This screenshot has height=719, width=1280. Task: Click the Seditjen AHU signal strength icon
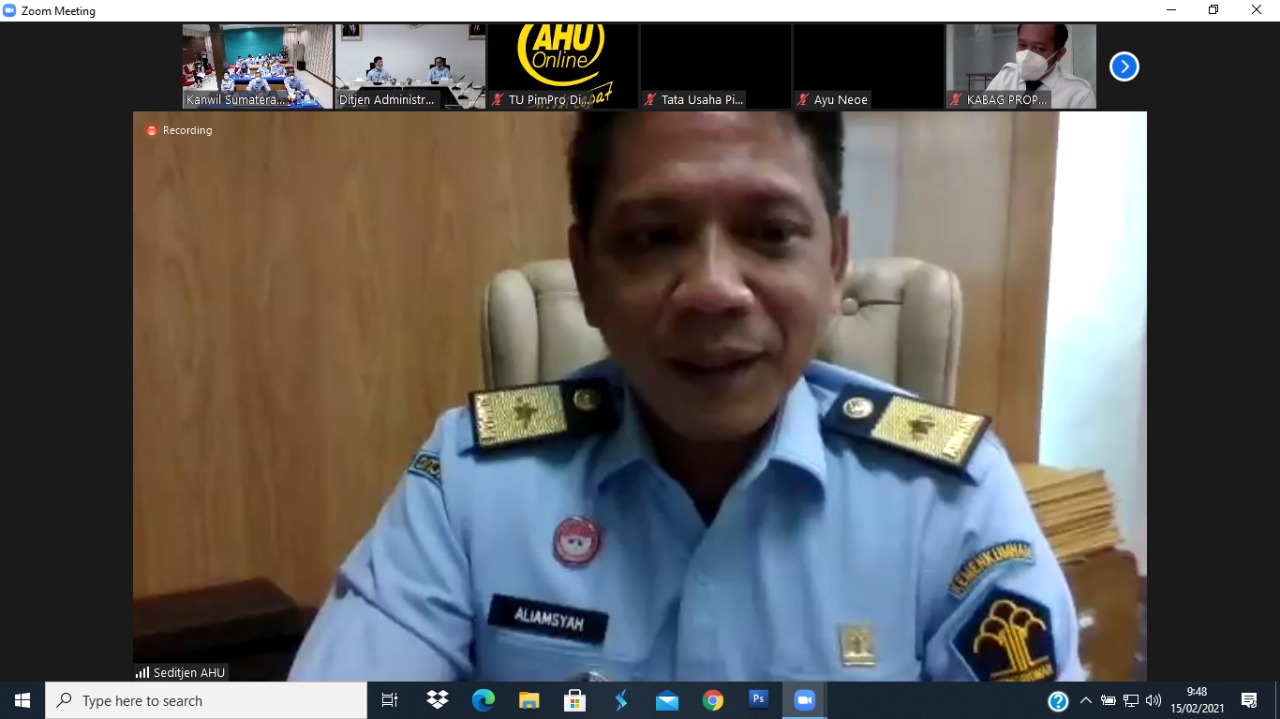point(142,673)
